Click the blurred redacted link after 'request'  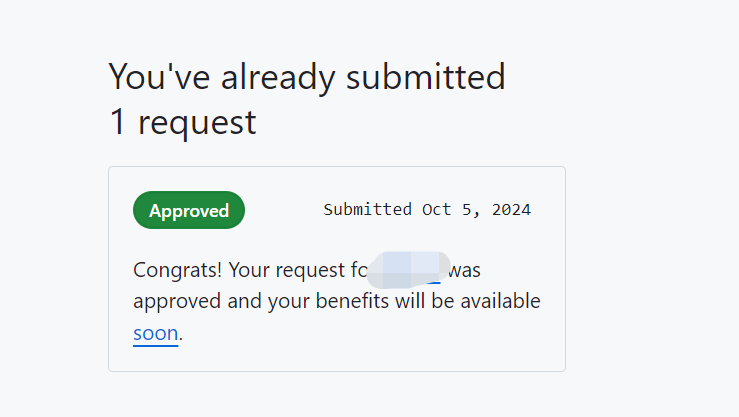pyautogui.click(x=408, y=270)
